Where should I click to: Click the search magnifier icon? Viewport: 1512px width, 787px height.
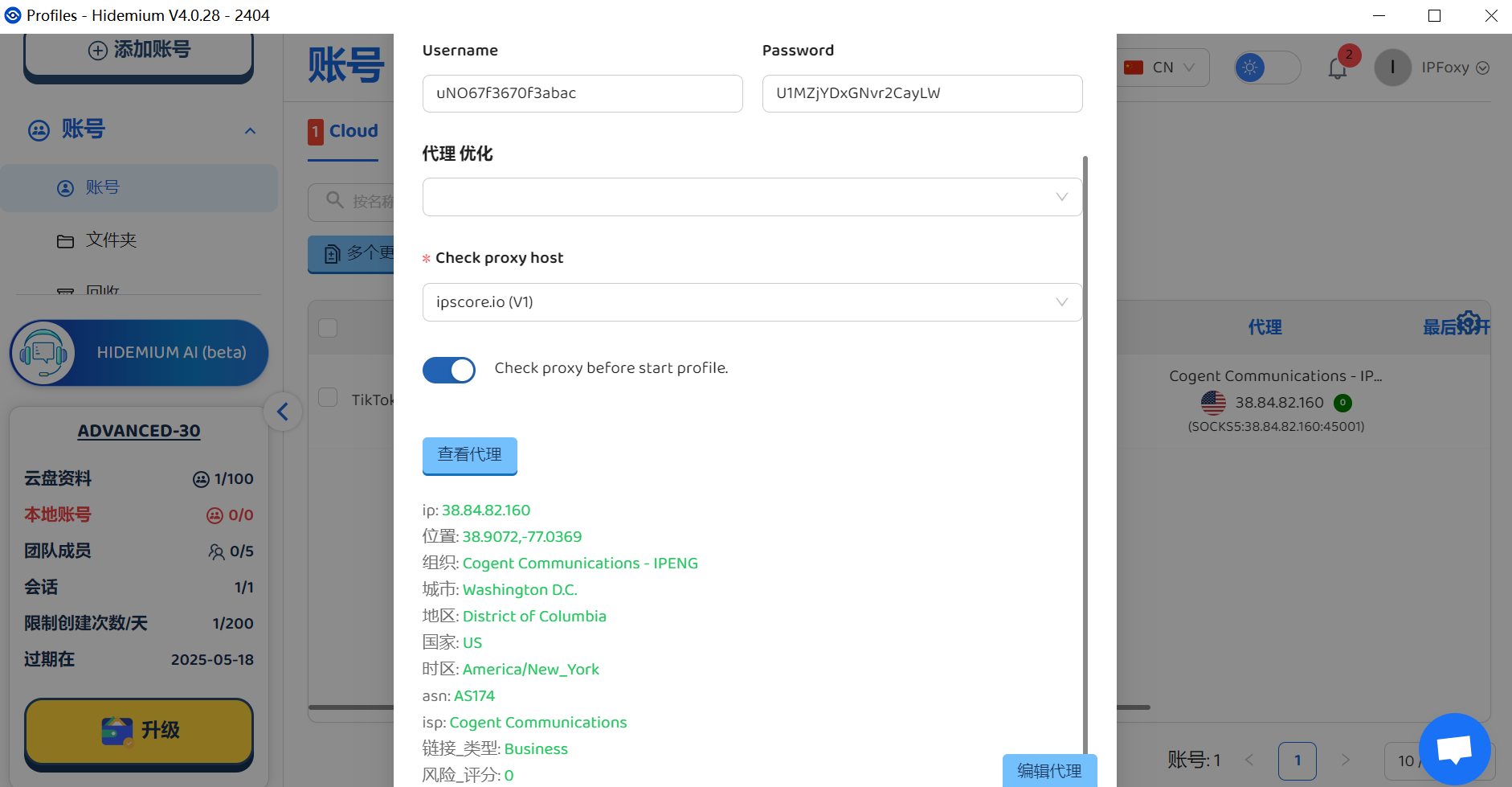[x=335, y=199]
